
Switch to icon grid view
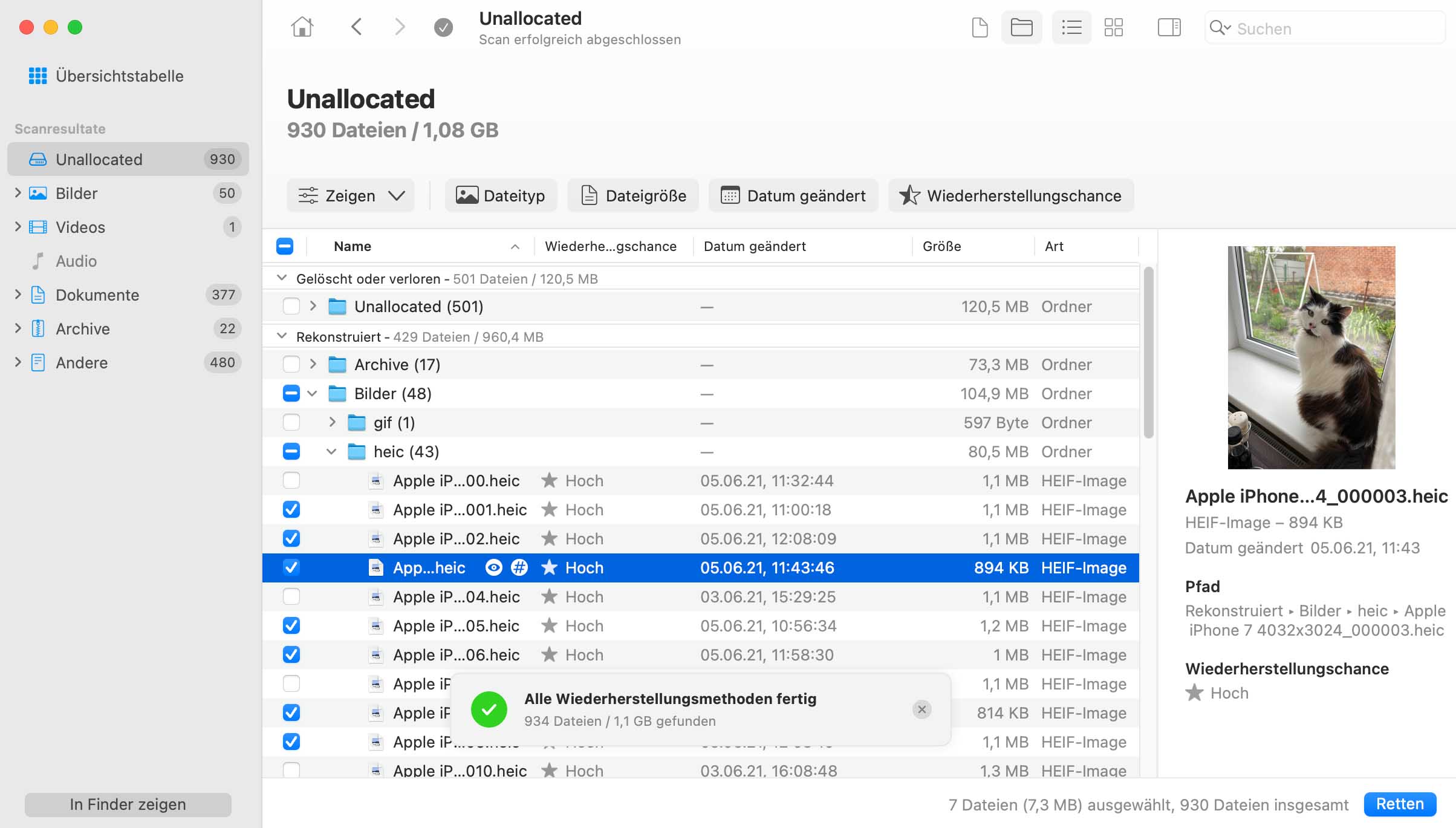(1113, 28)
